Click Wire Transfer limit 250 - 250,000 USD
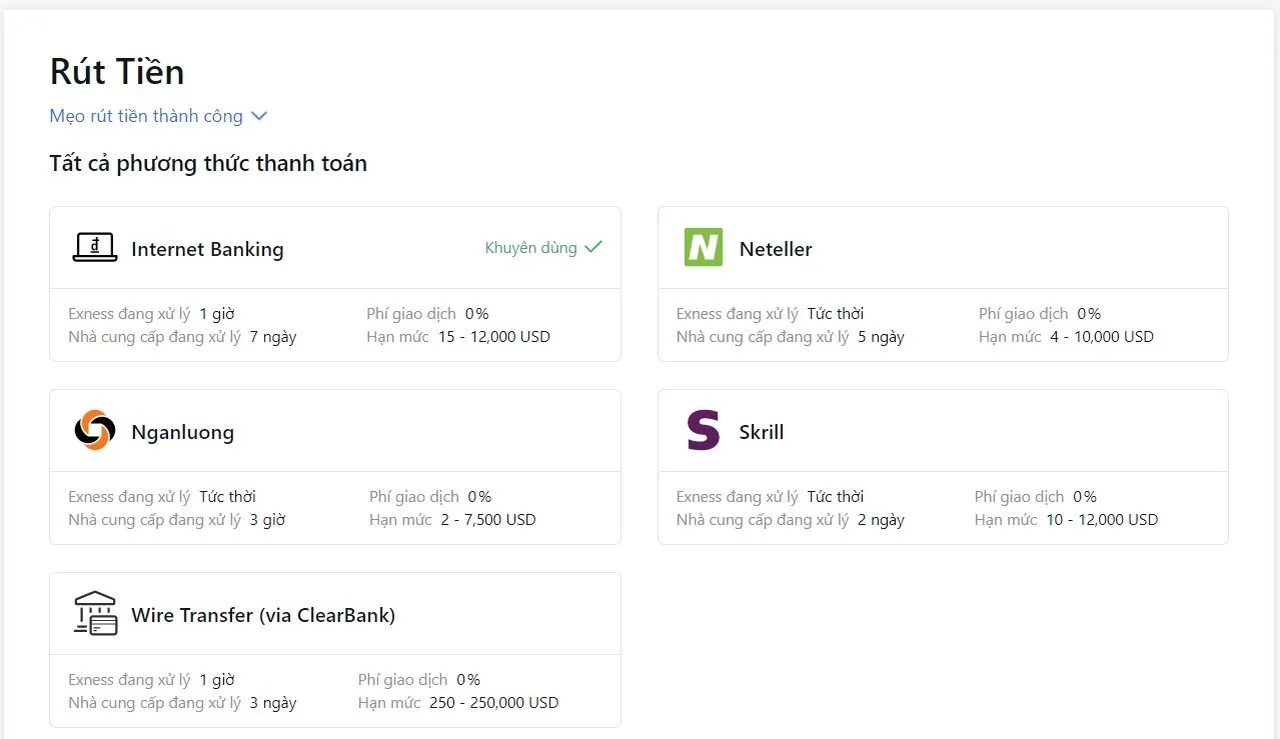1280x739 pixels. (x=494, y=703)
